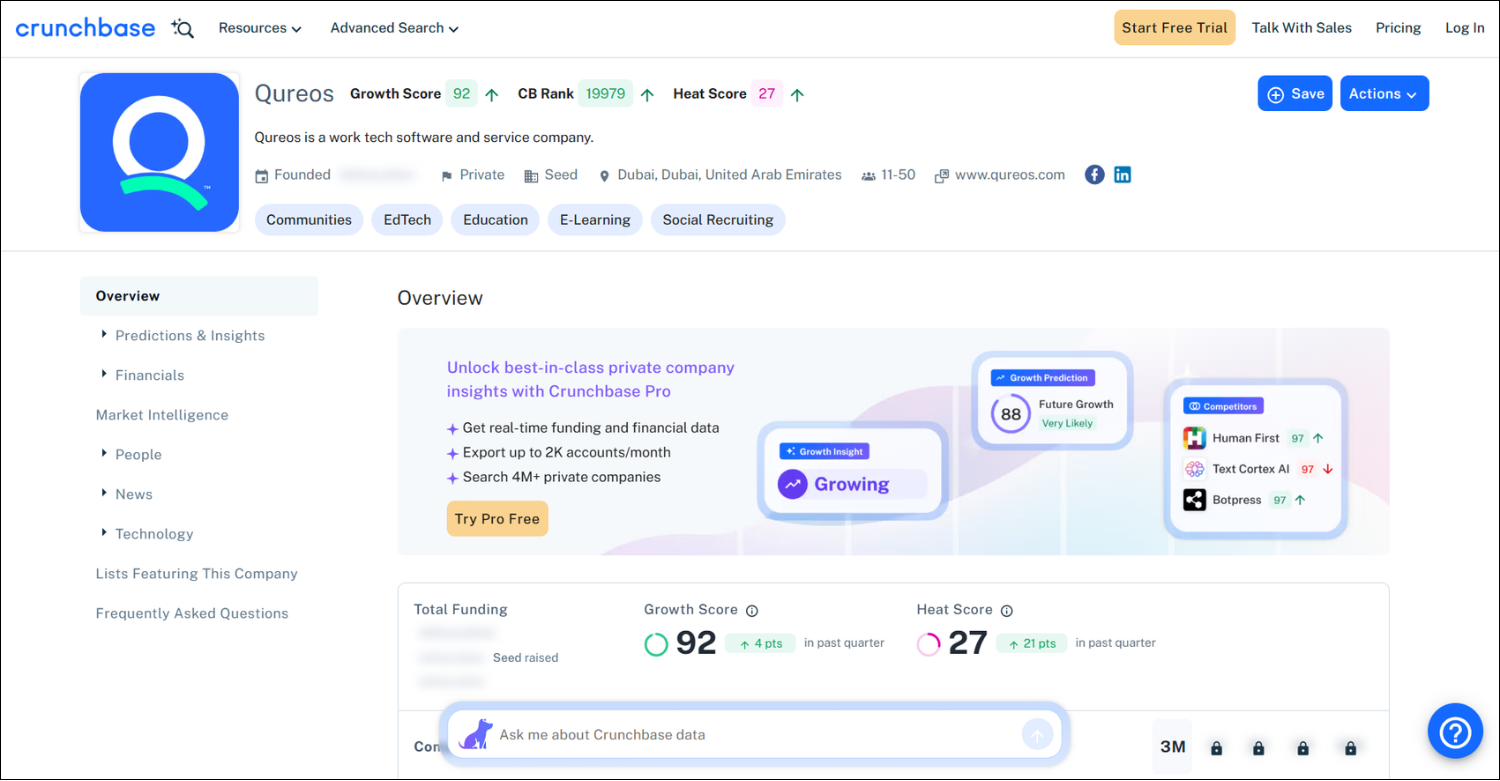Click the E-Learning category tag

595,220
